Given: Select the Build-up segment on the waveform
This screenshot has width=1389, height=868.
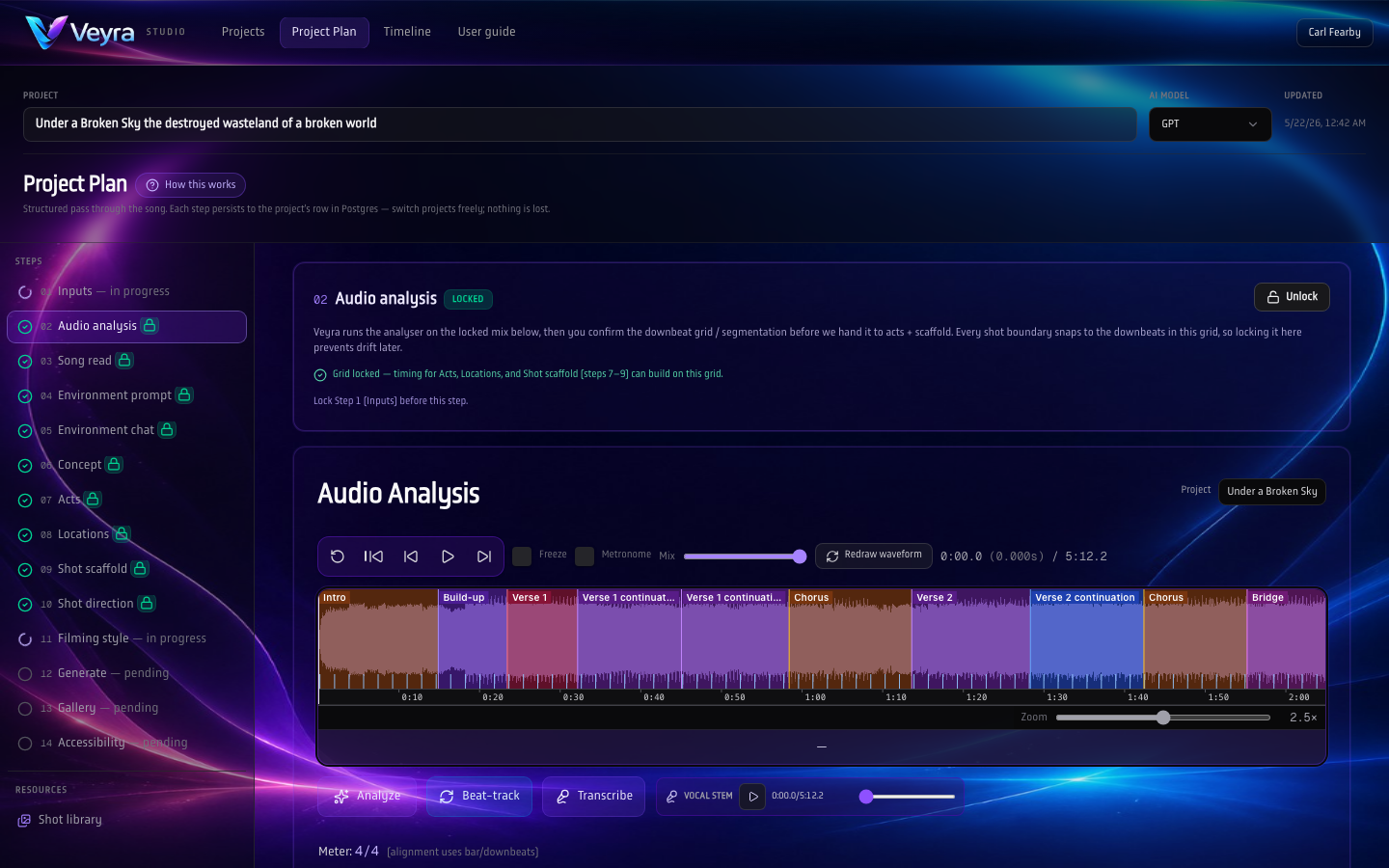Looking at the screenshot, I should pos(473,639).
